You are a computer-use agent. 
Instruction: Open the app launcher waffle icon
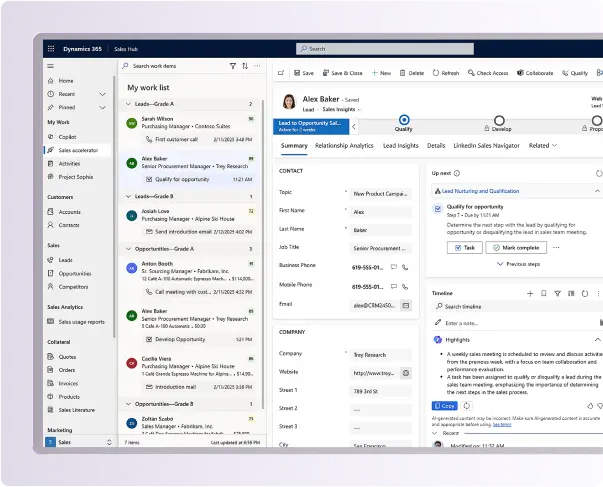[51, 48]
